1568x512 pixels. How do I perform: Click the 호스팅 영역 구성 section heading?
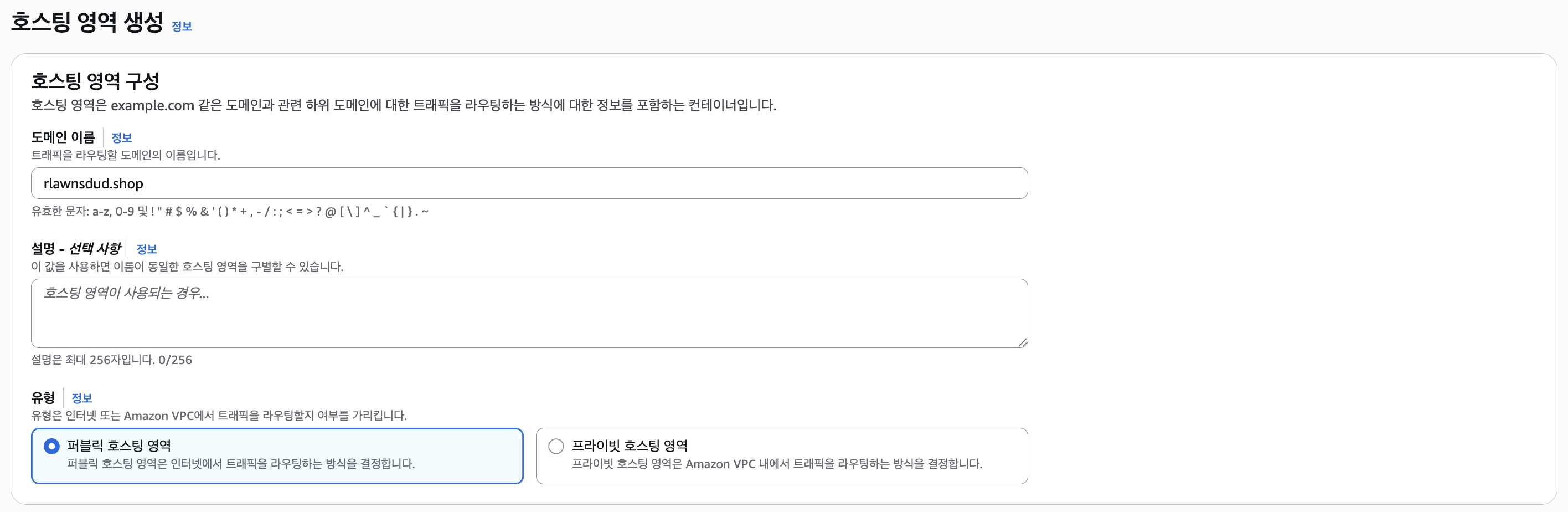point(95,80)
